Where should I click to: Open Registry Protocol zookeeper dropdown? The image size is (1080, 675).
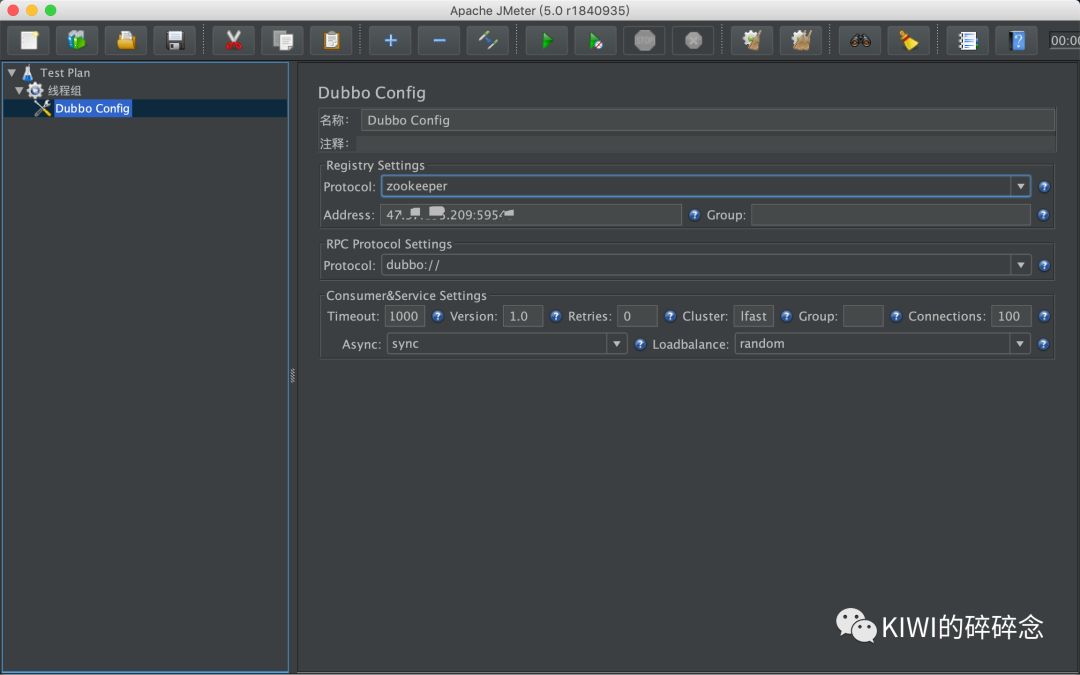[x=705, y=186]
